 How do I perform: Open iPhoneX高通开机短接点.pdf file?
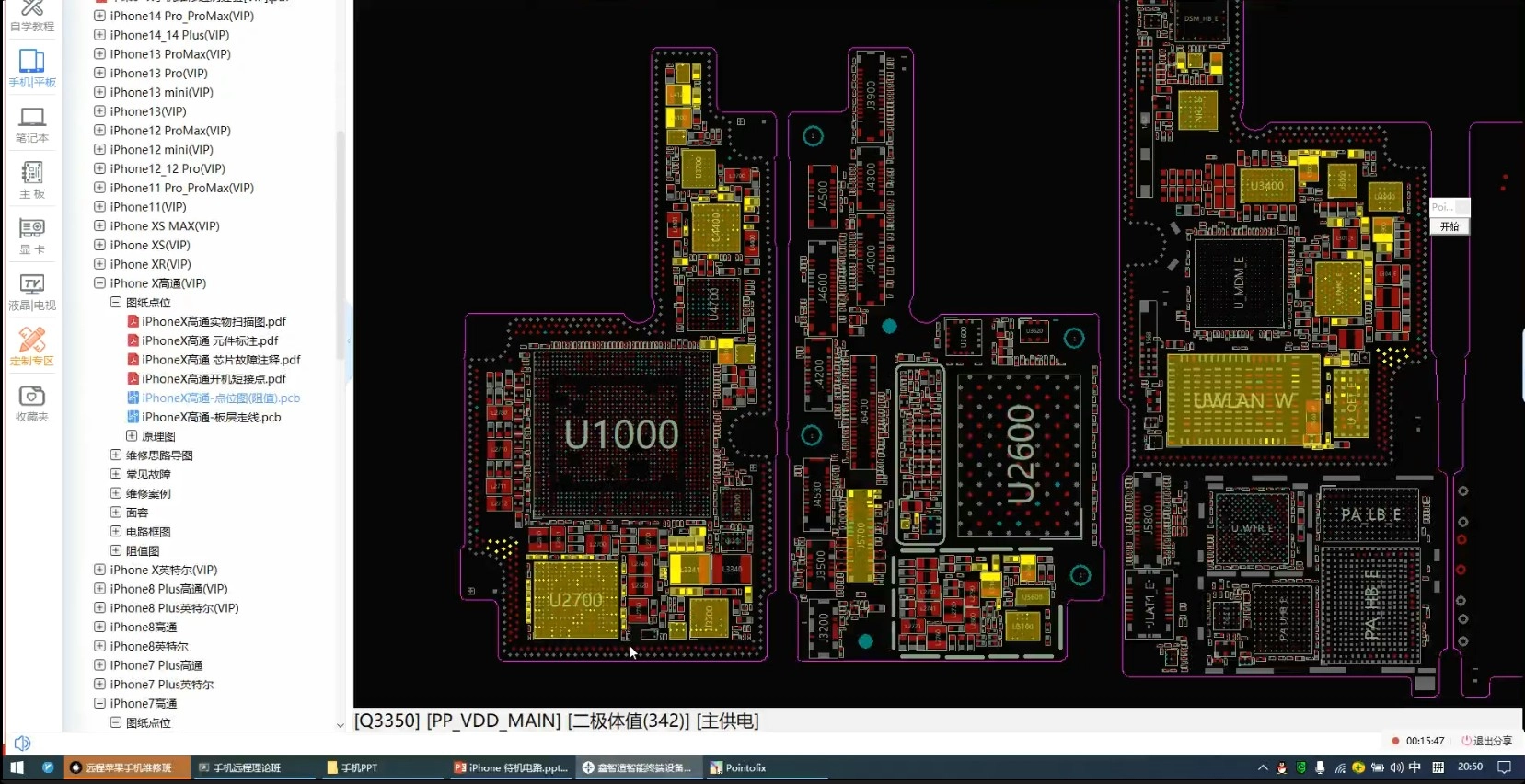click(214, 379)
